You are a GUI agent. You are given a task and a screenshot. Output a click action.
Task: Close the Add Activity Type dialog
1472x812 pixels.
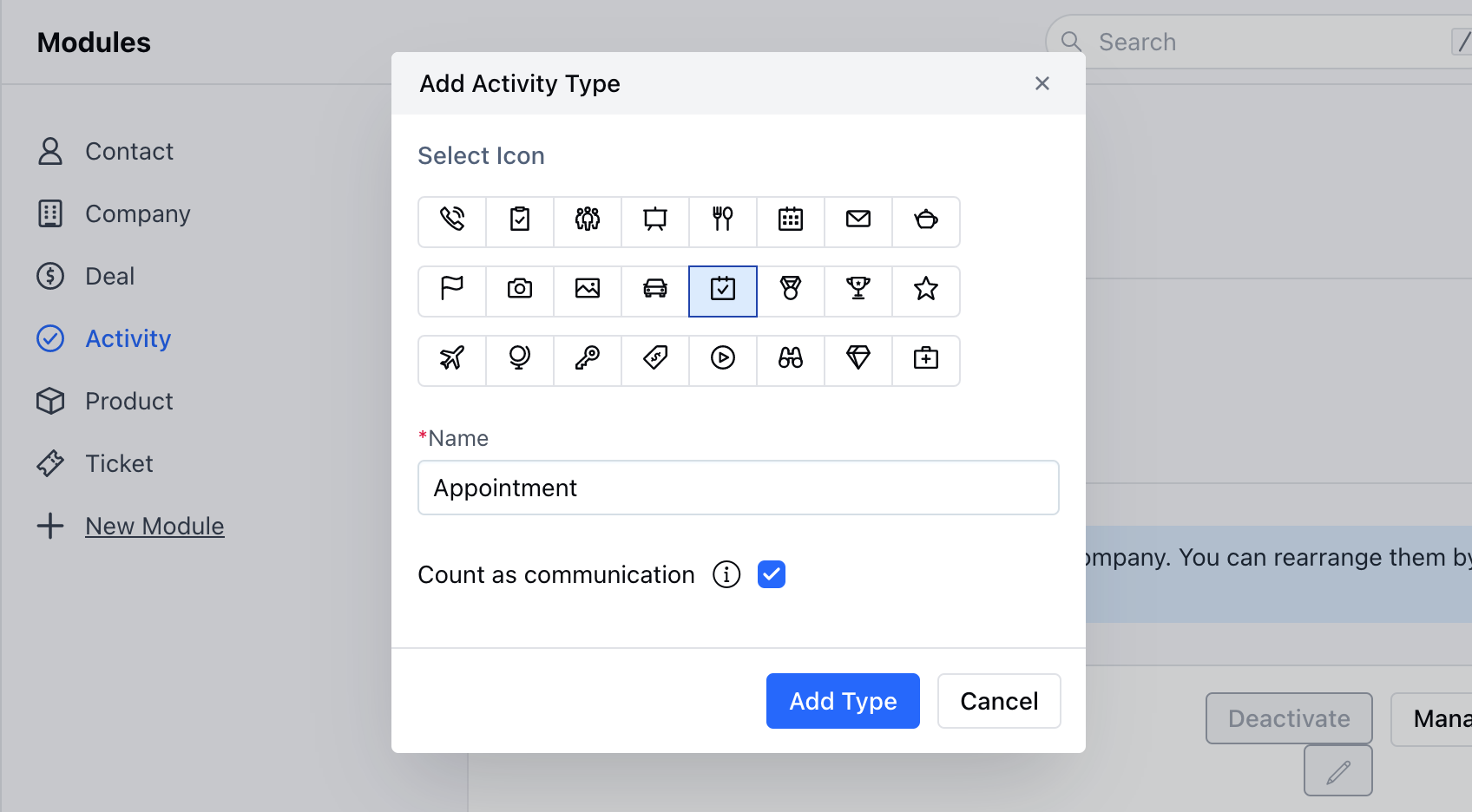pyautogui.click(x=1042, y=83)
